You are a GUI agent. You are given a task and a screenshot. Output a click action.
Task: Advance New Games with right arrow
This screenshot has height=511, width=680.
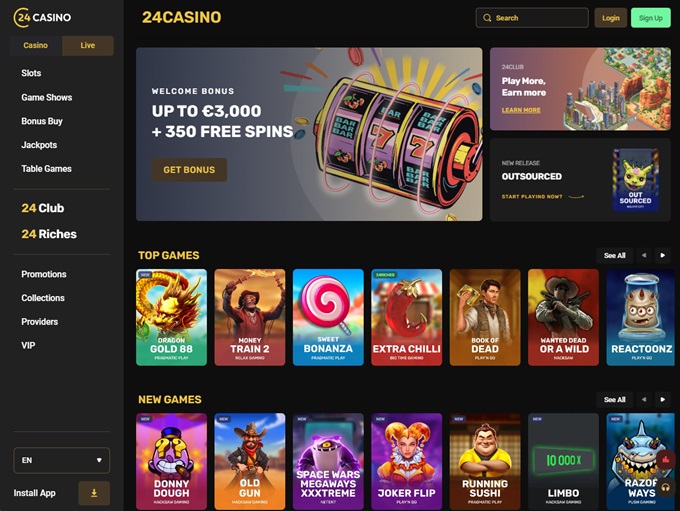tap(662, 400)
